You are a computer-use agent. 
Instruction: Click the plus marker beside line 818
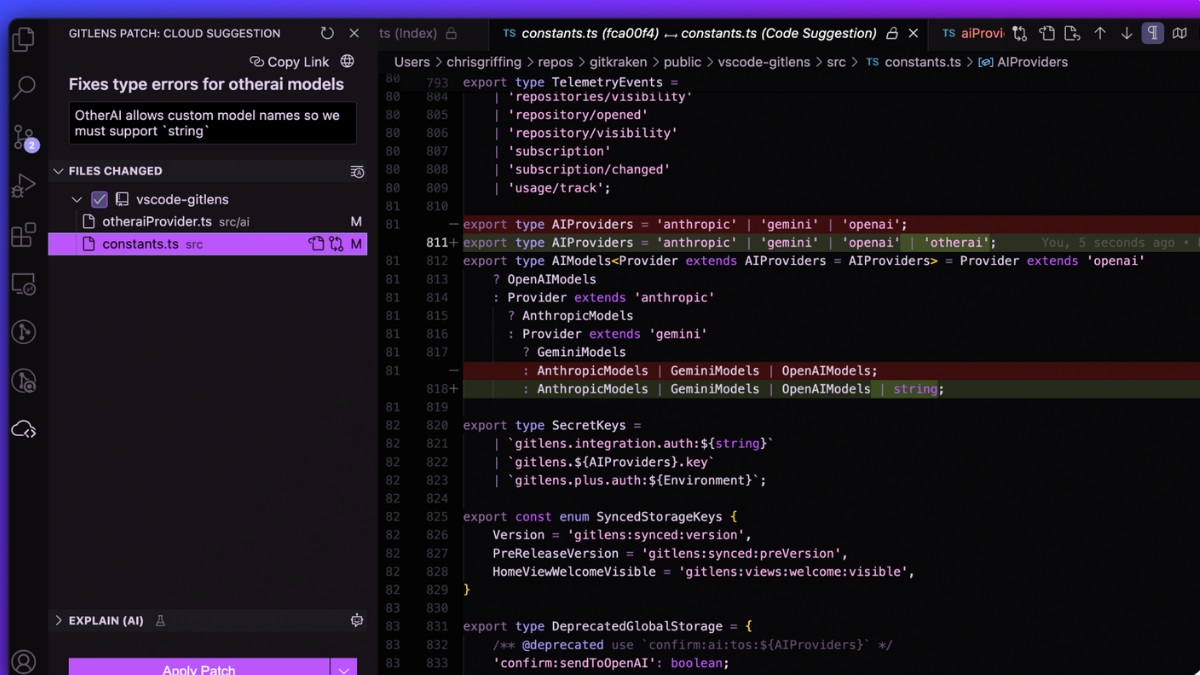[454, 389]
